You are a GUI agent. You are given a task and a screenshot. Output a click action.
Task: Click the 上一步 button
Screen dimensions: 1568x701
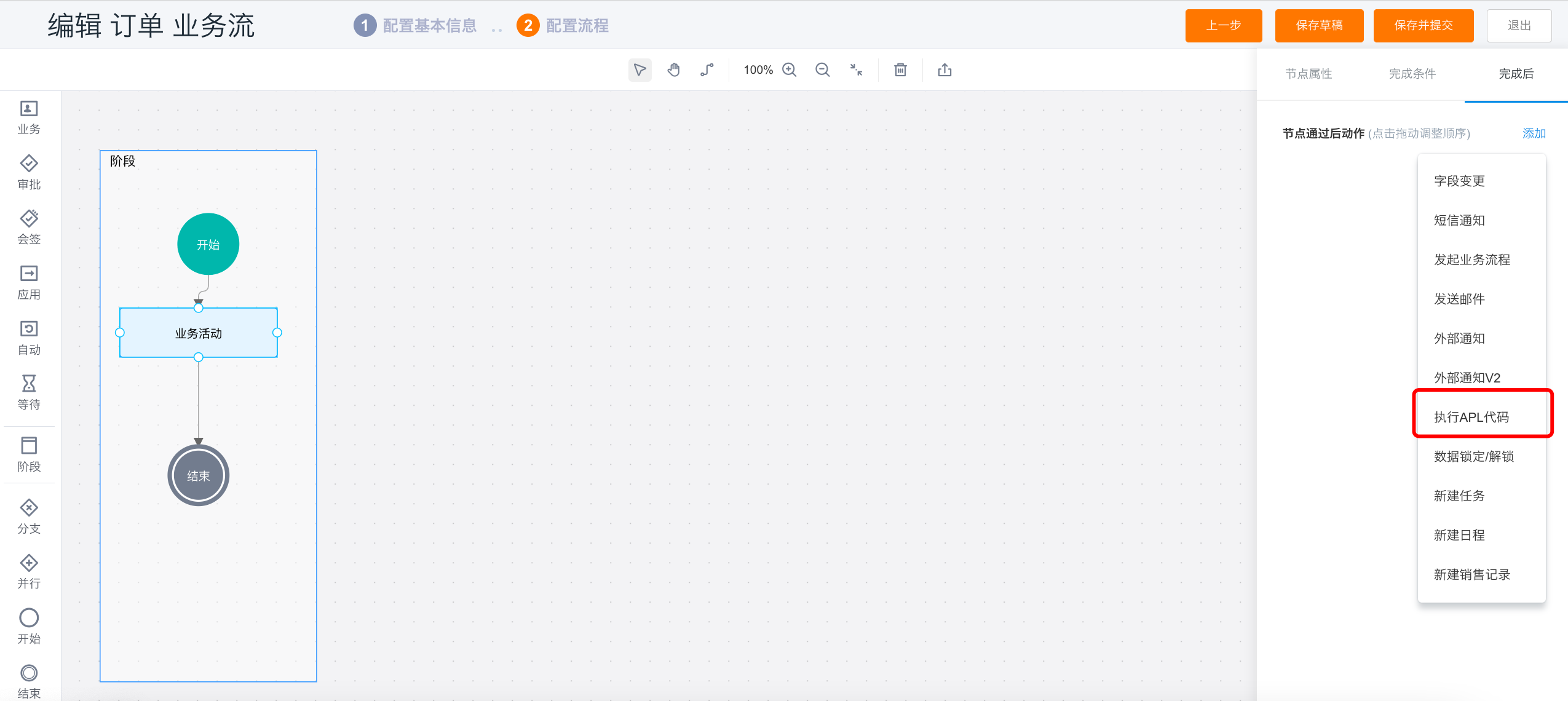pyautogui.click(x=1223, y=25)
